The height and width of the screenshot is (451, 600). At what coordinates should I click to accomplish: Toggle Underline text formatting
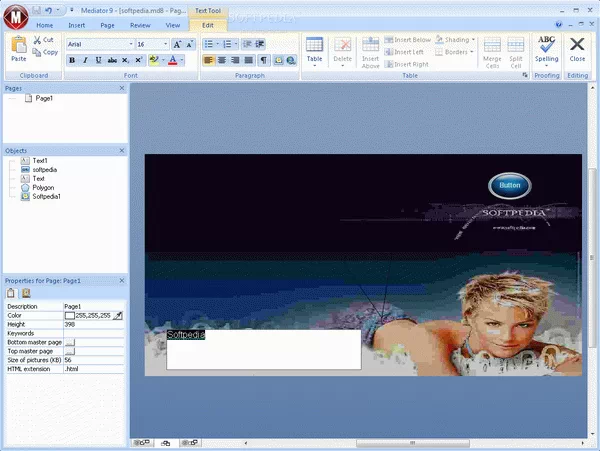[x=99, y=60]
